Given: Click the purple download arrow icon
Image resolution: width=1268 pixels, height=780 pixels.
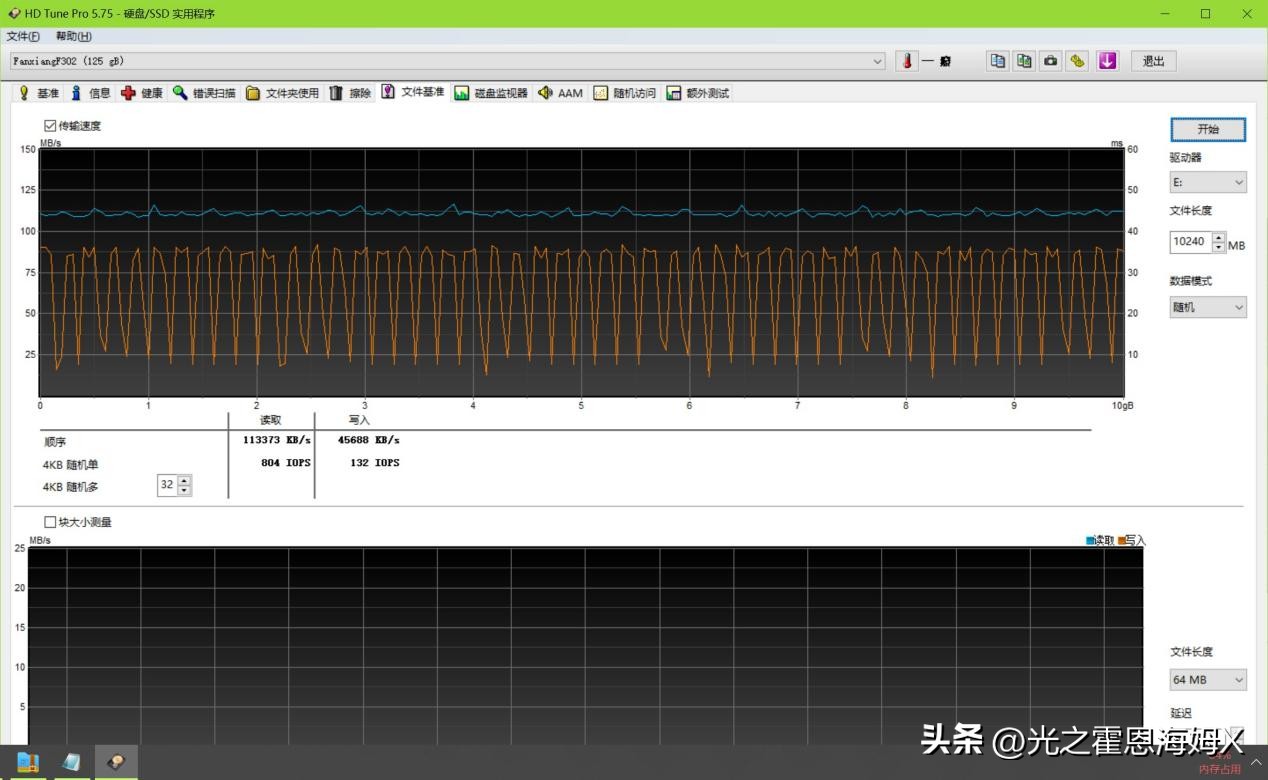Looking at the screenshot, I should [1107, 61].
